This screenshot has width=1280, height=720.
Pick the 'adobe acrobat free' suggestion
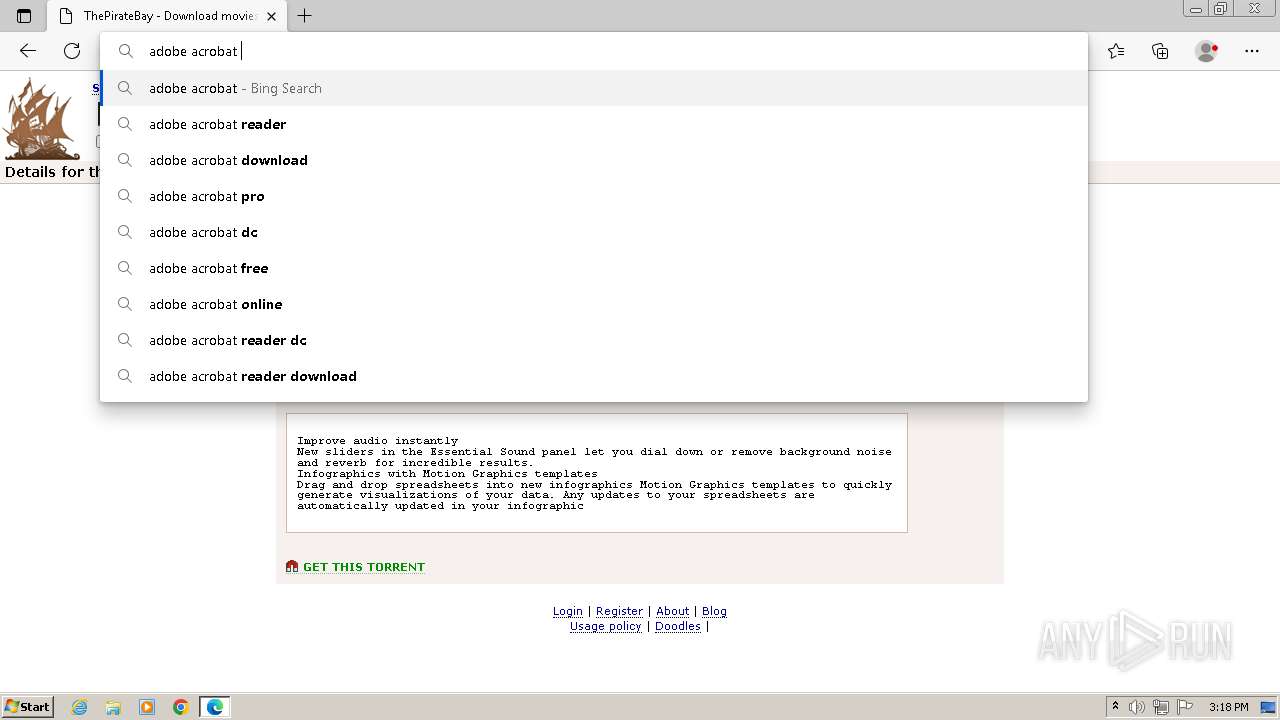tap(594, 268)
